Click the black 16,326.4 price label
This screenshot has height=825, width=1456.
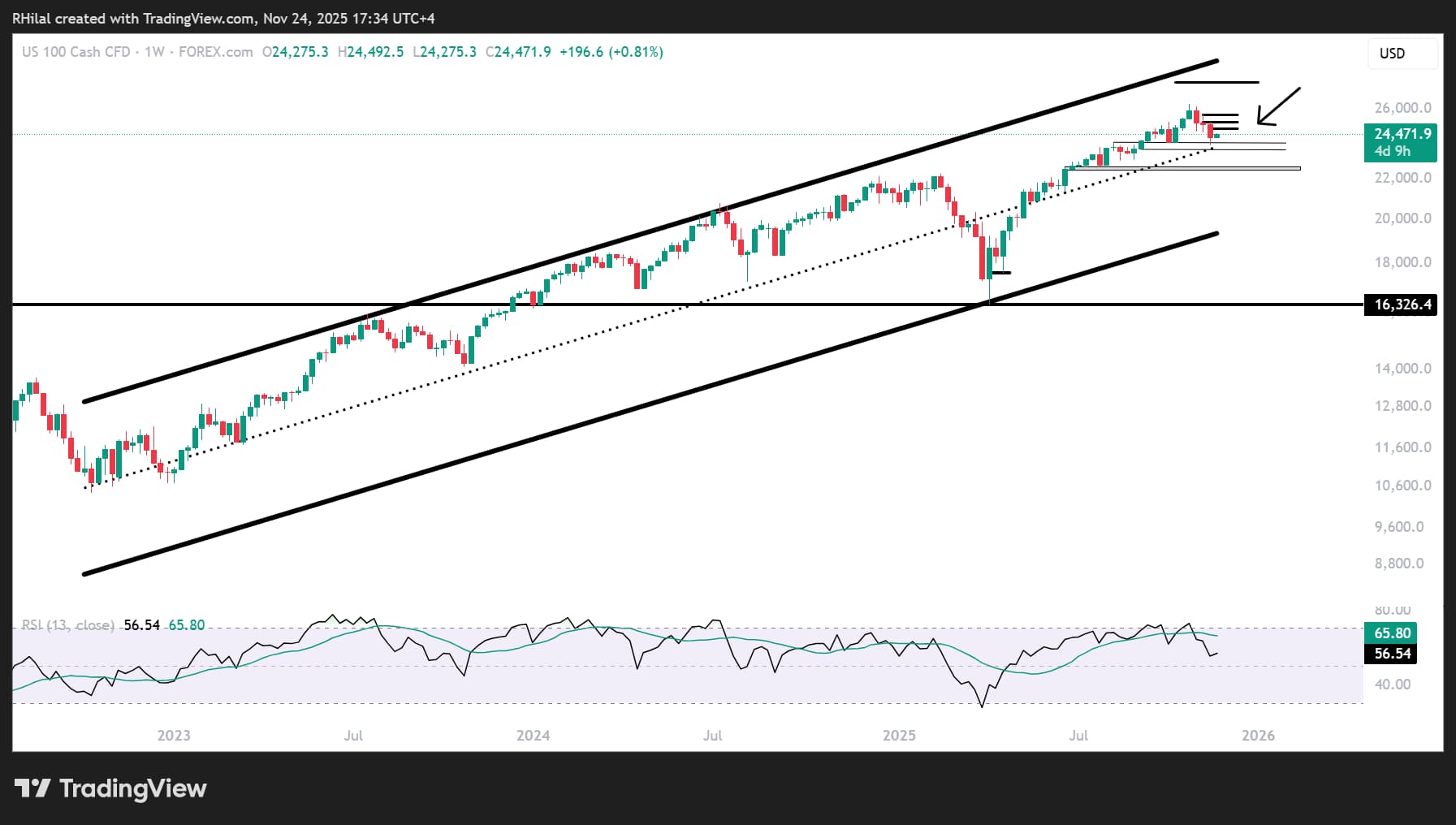pos(1400,305)
